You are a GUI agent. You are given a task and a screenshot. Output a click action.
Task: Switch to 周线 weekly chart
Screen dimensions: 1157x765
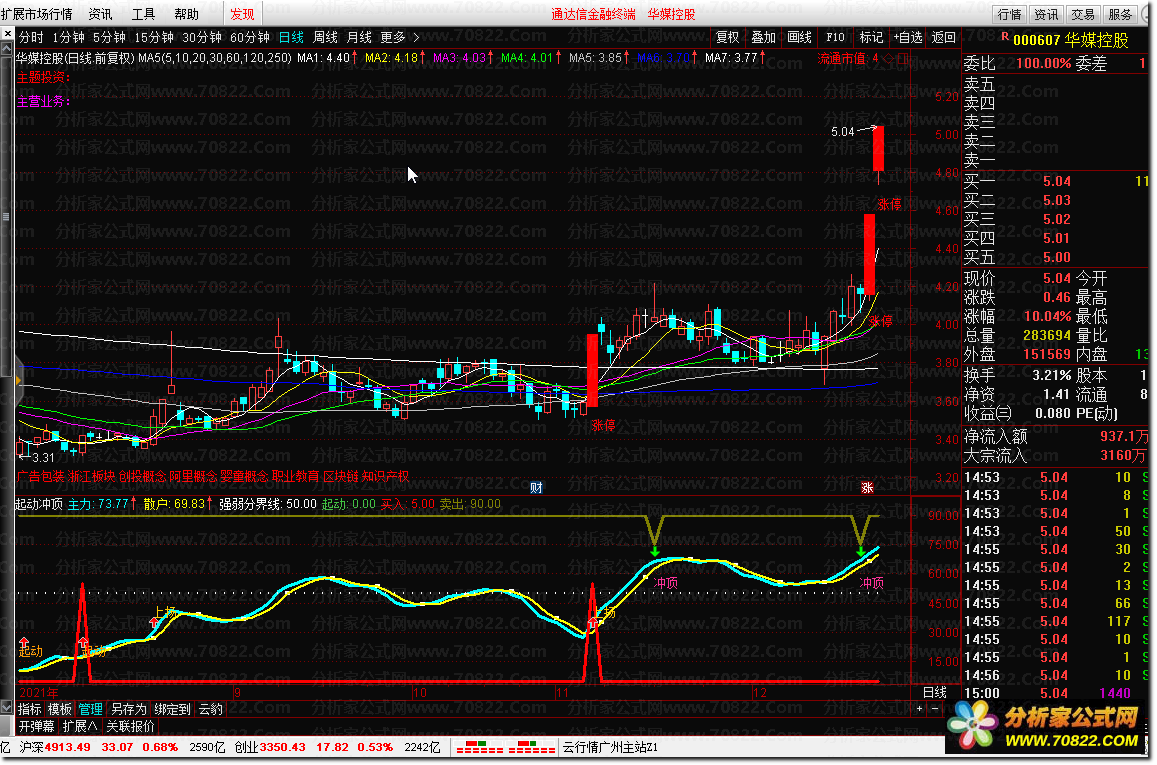[325, 37]
